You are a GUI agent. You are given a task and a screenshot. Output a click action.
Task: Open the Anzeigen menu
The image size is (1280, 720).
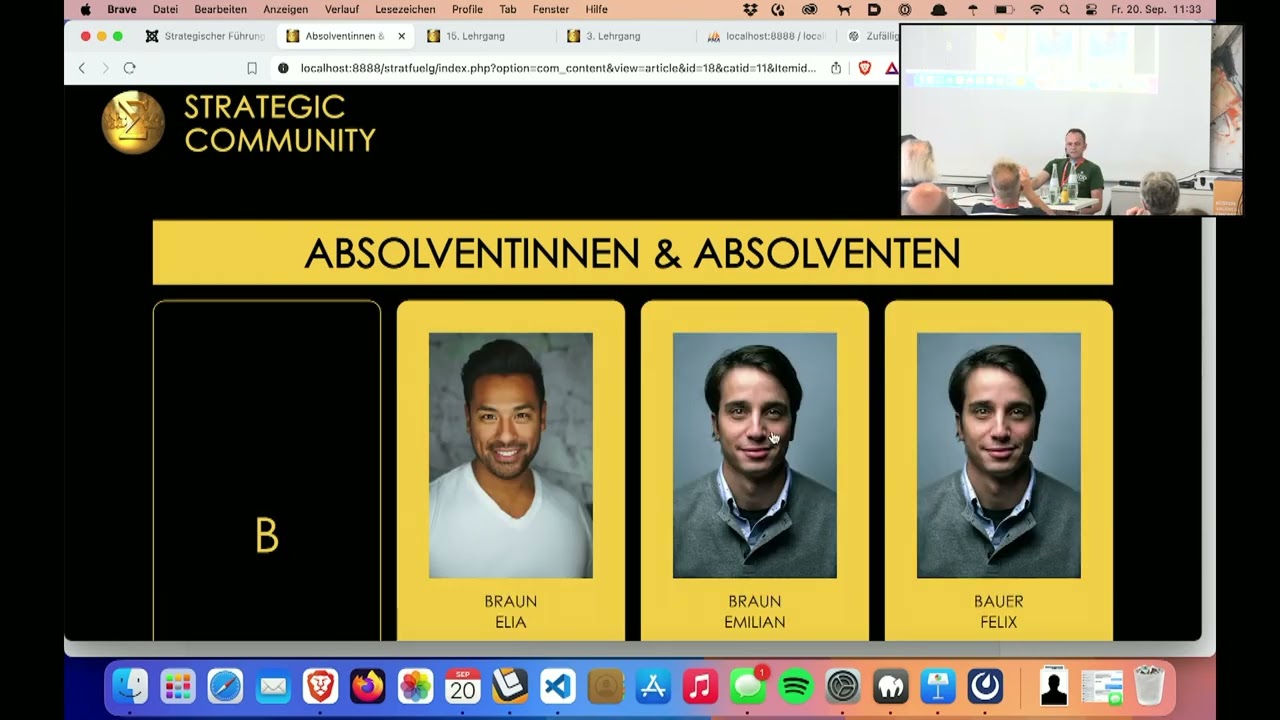[286, 10]
